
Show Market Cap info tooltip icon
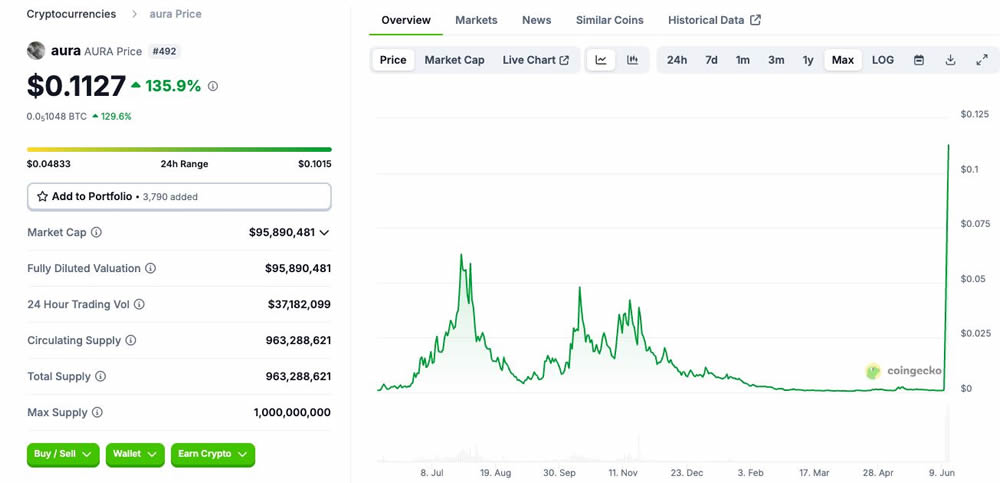[96, 232]
